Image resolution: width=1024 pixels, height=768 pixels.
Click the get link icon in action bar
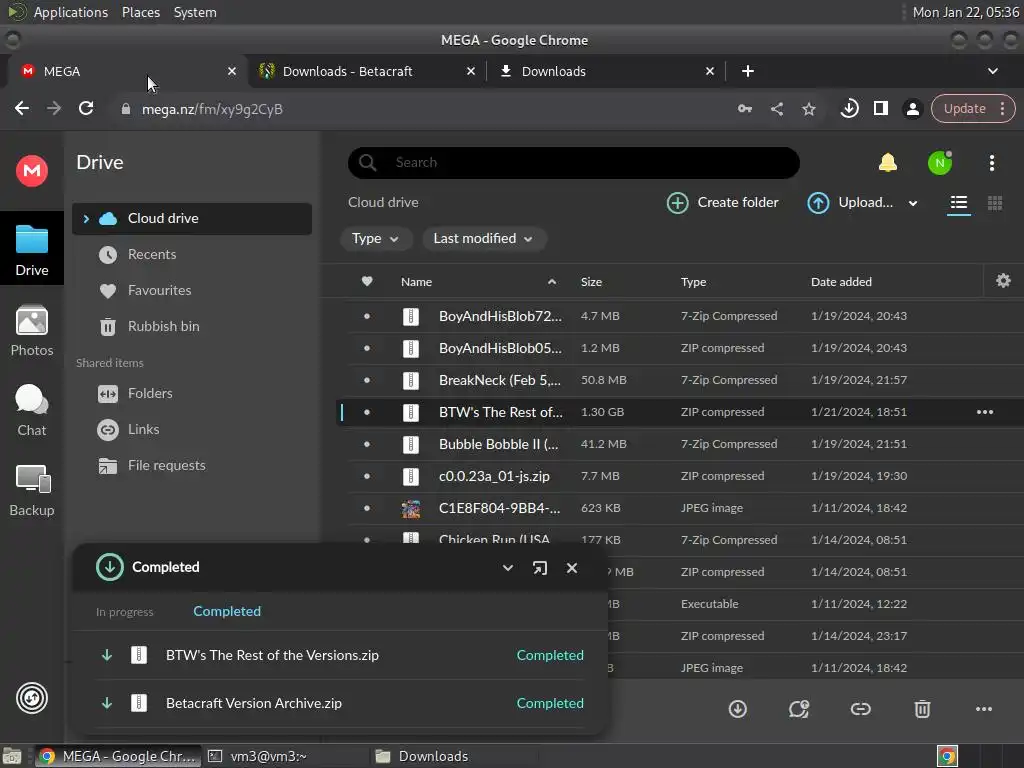click(860, 709)
